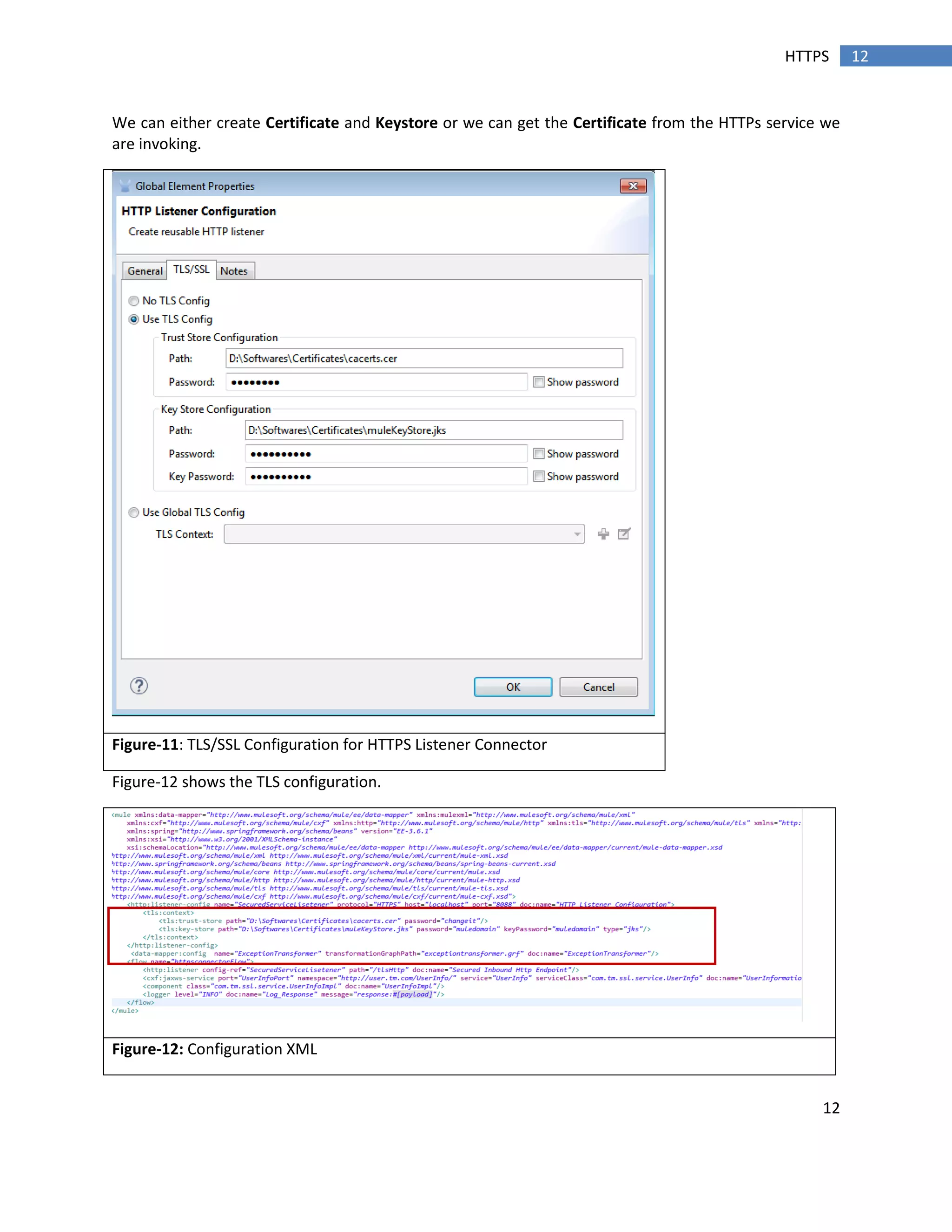The height and width of the screenshot is (1232, 952).
Task: Click the Key Password field
Action: coord(386,477)
